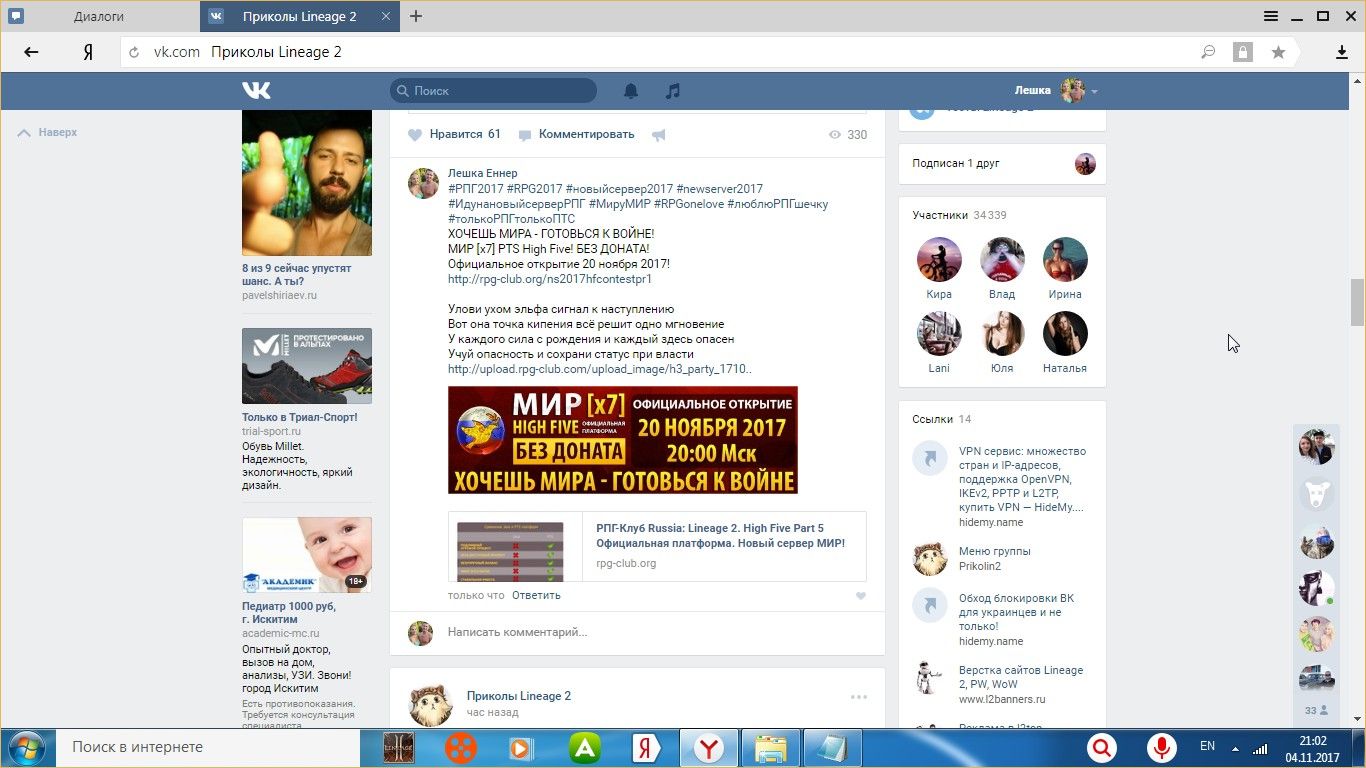The image size is (1366, 768).
Task: Click 'Ответить' under the comment
Action: [536, 595]
